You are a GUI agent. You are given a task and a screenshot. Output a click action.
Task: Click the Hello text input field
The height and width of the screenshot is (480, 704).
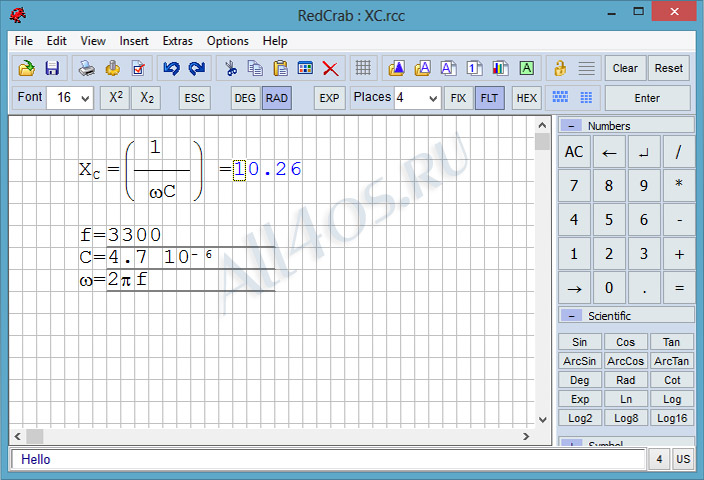[329, 459]
